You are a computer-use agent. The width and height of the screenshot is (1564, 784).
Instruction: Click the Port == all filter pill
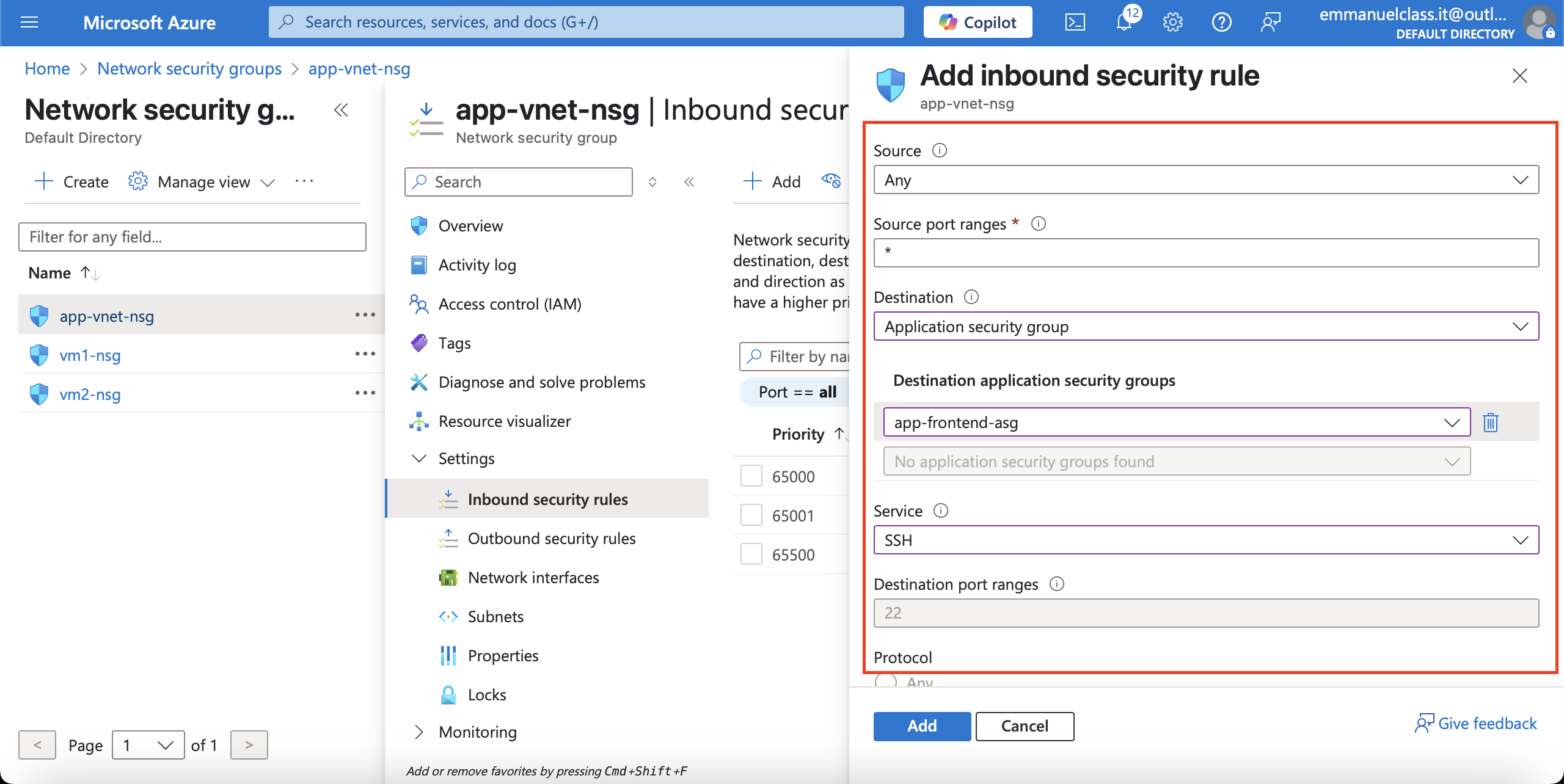click(794, 392)
